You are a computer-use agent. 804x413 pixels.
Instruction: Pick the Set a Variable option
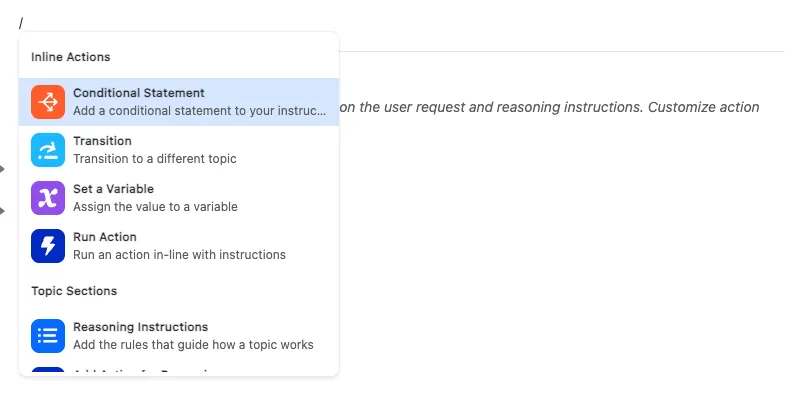113,189
